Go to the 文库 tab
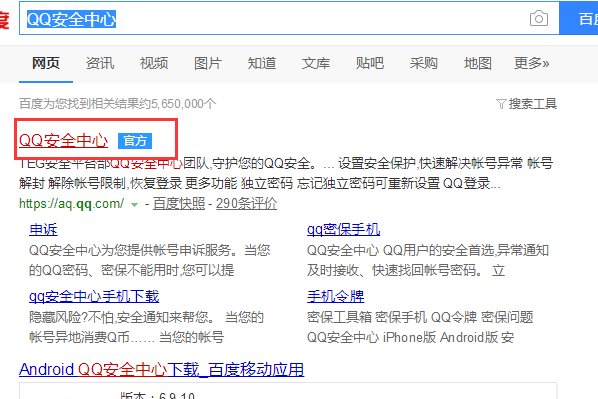 [x=316, y=63]
